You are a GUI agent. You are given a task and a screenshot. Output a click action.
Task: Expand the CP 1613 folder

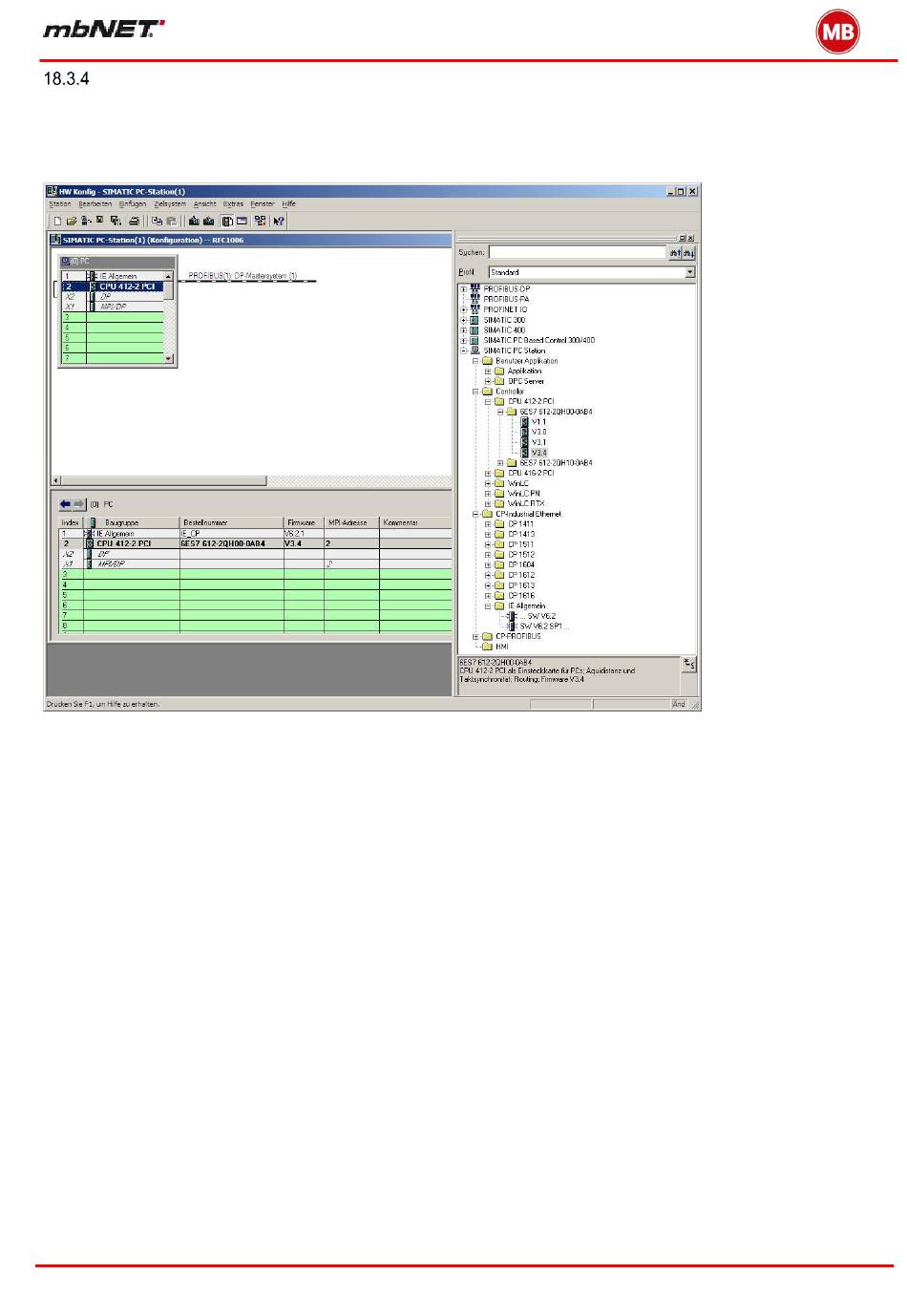488,585
